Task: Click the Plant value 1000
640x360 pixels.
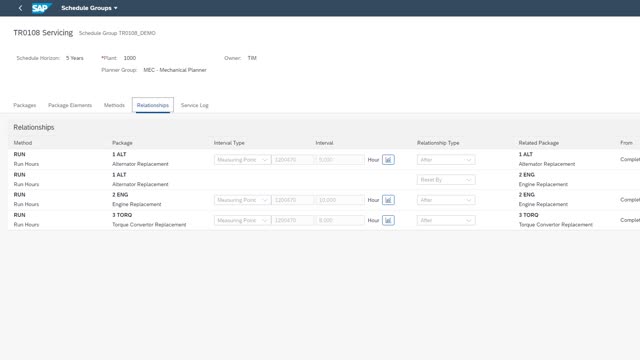Action: 130,58
